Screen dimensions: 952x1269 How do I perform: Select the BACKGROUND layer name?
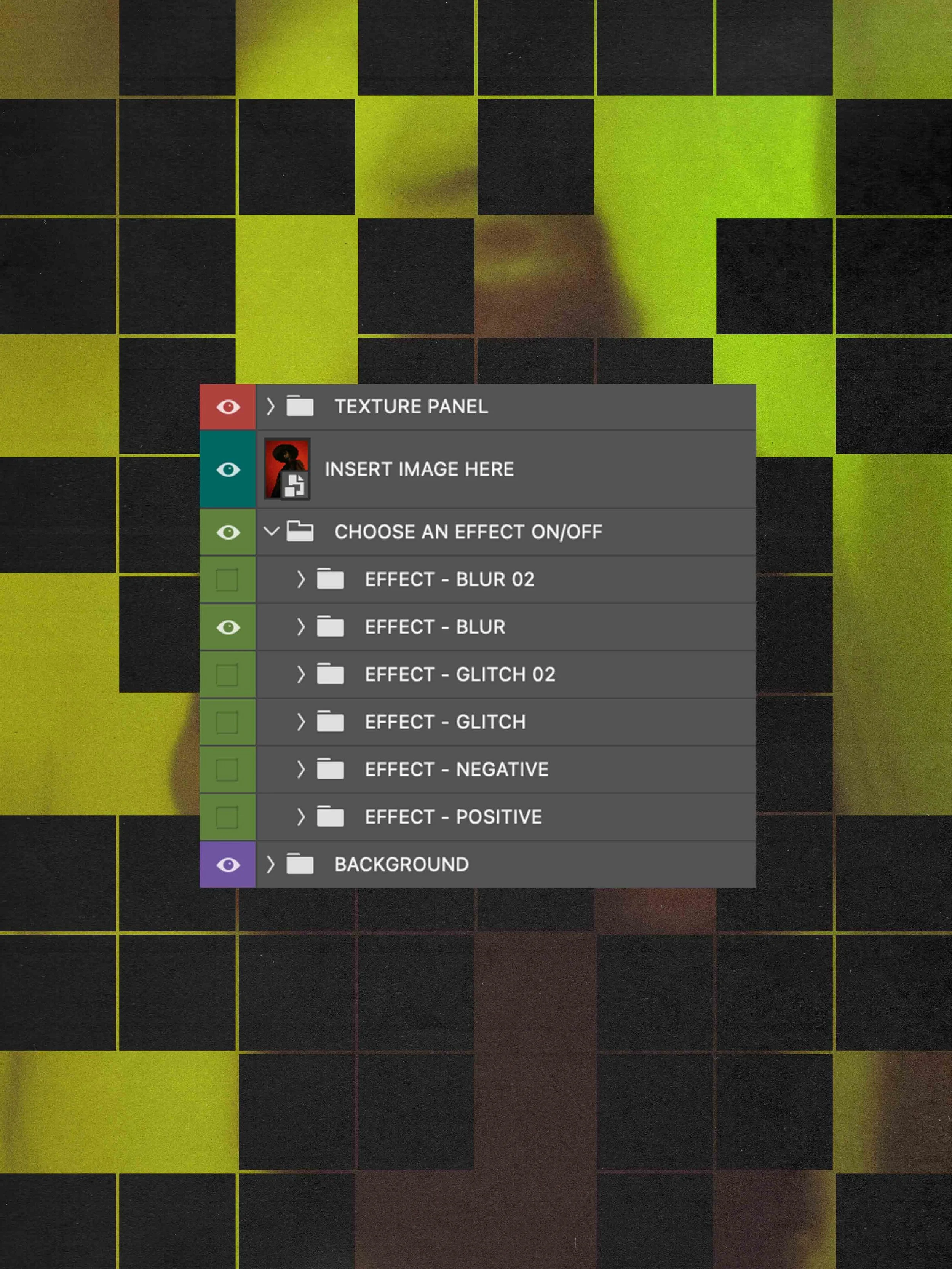click(x=402, y=865)
